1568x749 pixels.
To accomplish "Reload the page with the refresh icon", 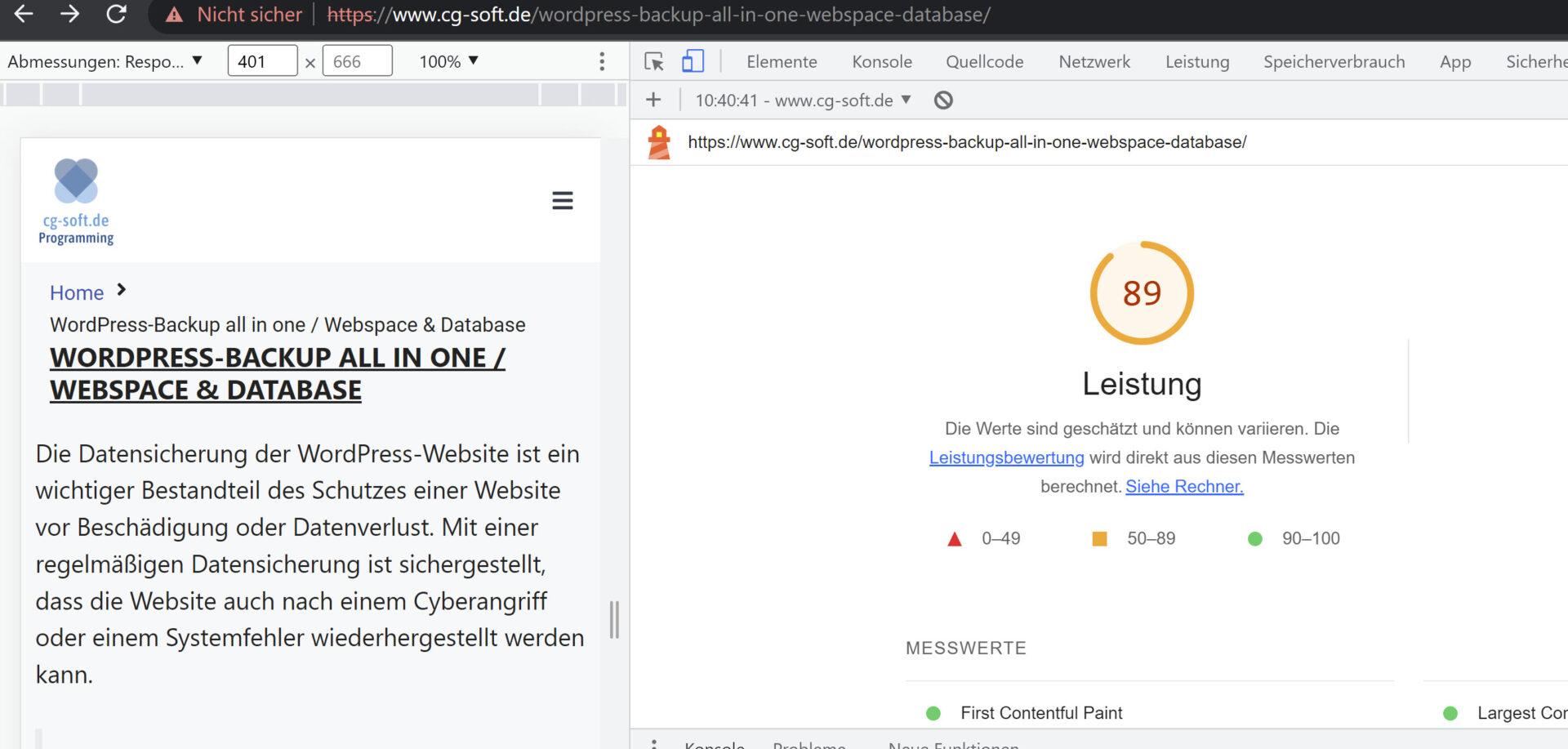I will tap(117, 14).
